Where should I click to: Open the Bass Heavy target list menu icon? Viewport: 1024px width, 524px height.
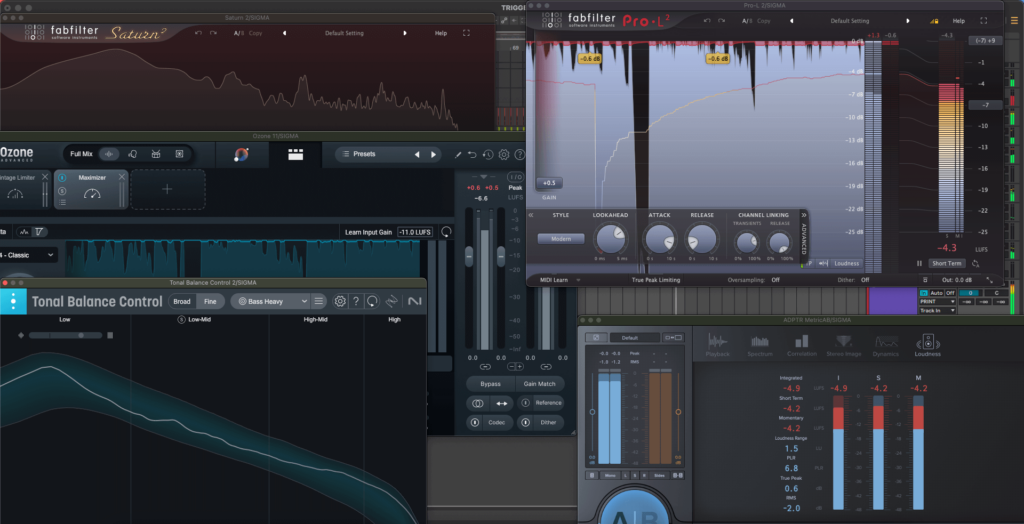pos(319,301)
